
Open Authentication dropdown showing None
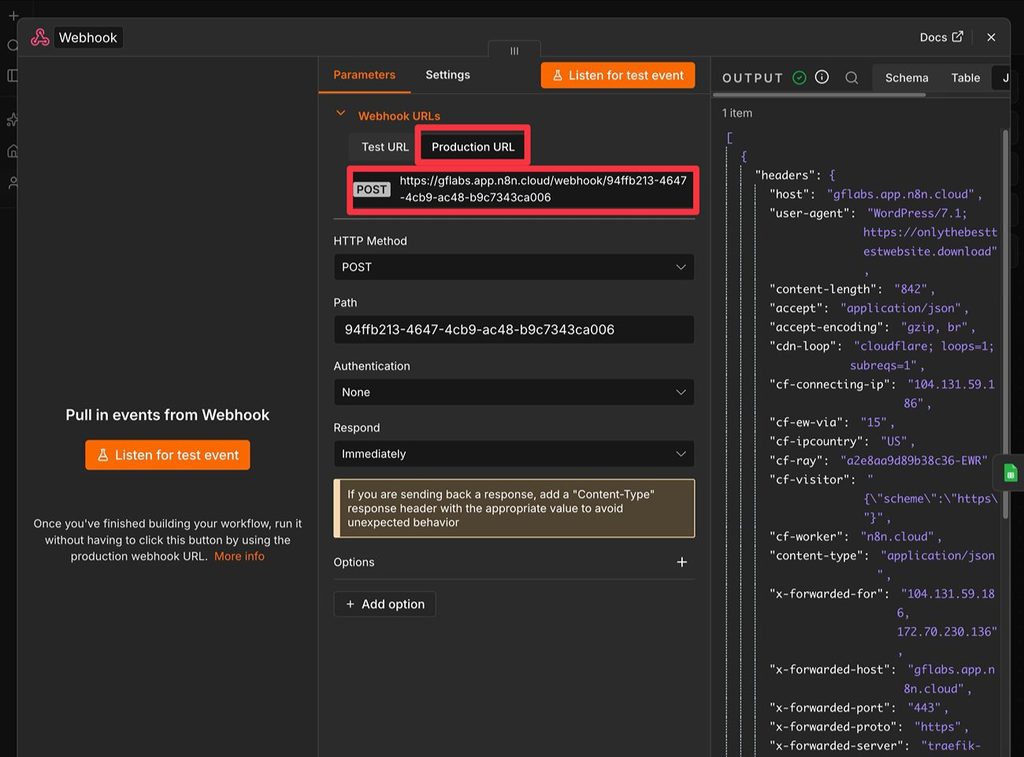pyautogui.click(x=513, y=392)
